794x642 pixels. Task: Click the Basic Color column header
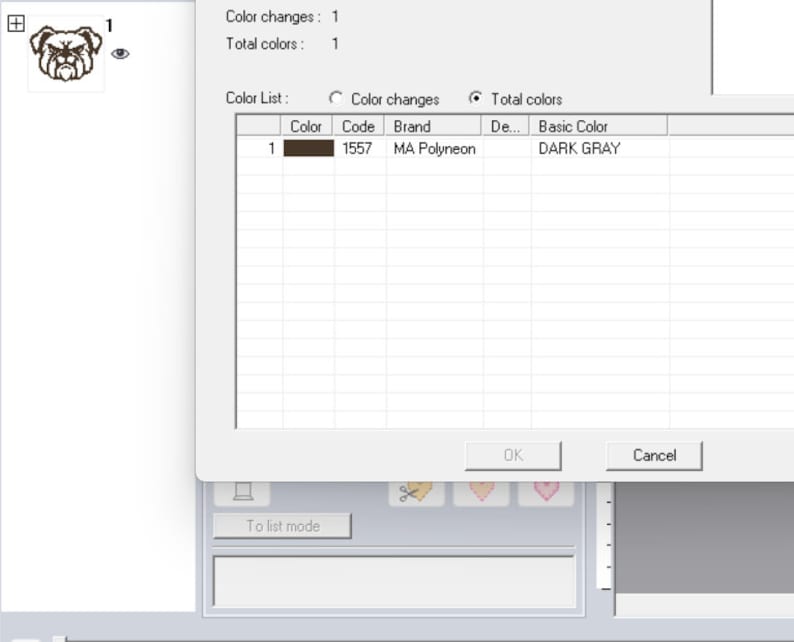[598, 126]
